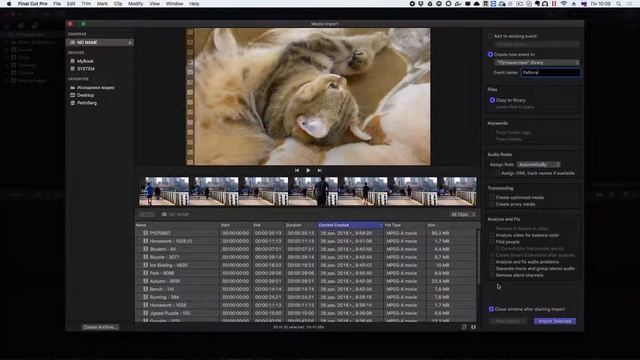Click the clip appearance icon in status bar
Viewport: 640px width, 360px height.
click(x=473, y=327)
